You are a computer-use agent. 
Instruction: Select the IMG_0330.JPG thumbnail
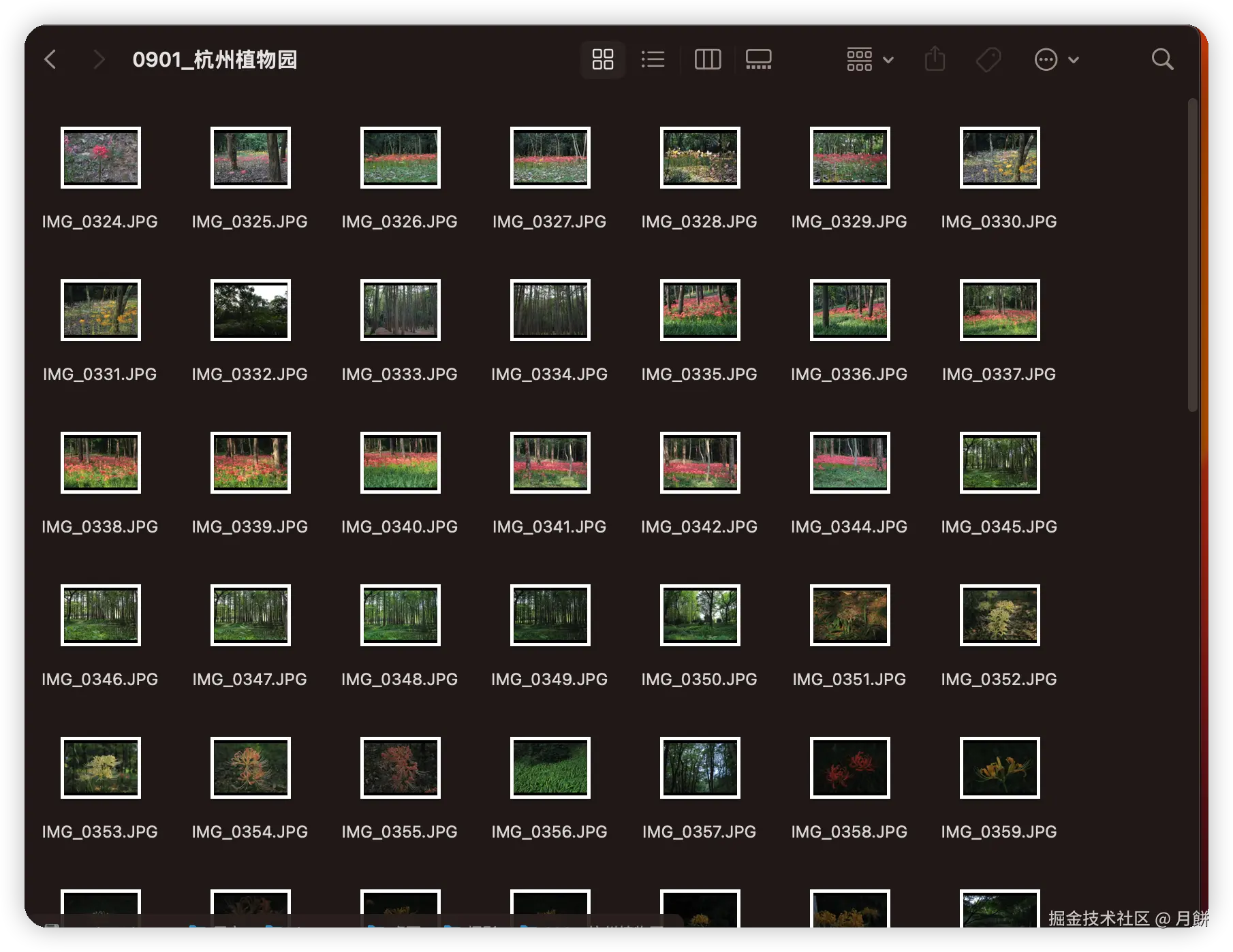click(x=1000, y=157)
